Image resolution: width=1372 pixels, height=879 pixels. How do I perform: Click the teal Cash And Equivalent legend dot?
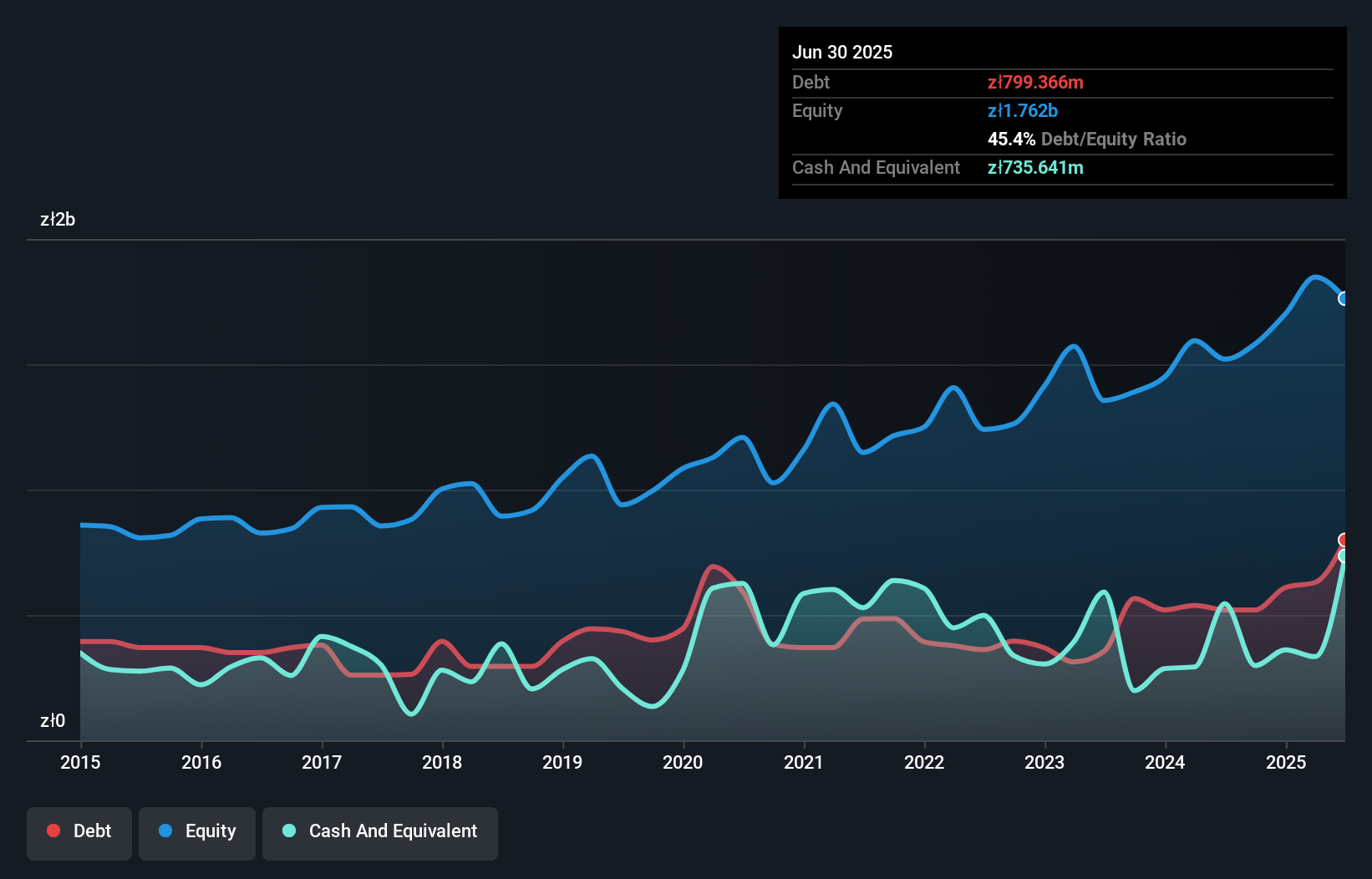click(x=288, y=831)
